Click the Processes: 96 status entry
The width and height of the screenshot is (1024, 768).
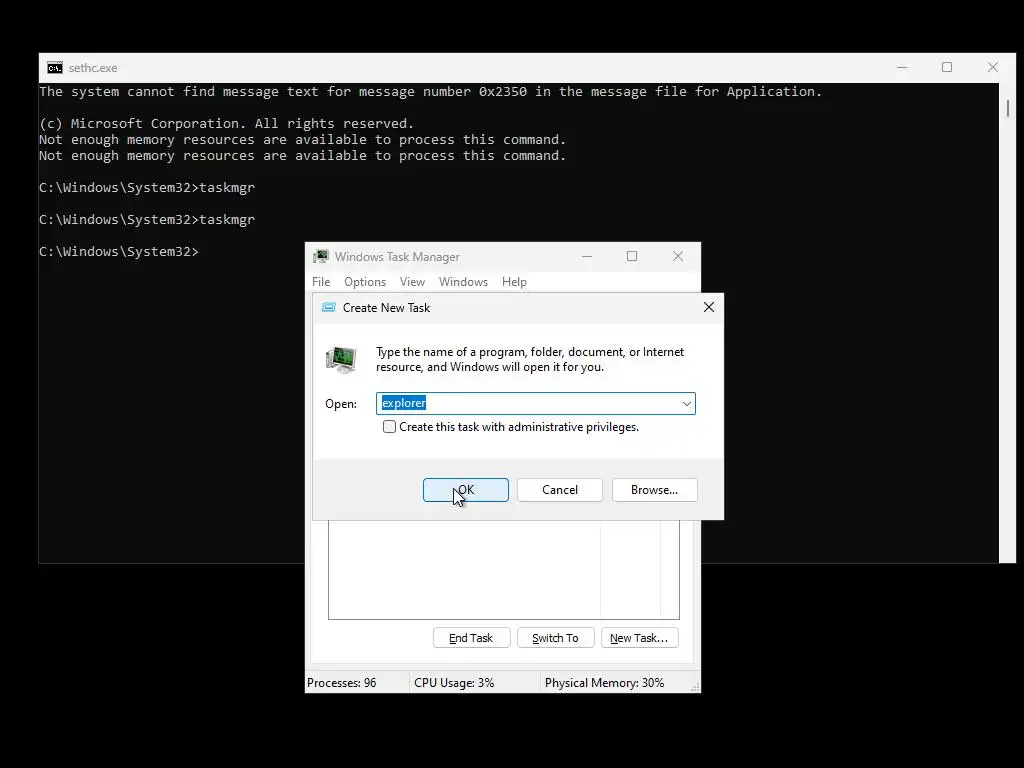[342, 683]
